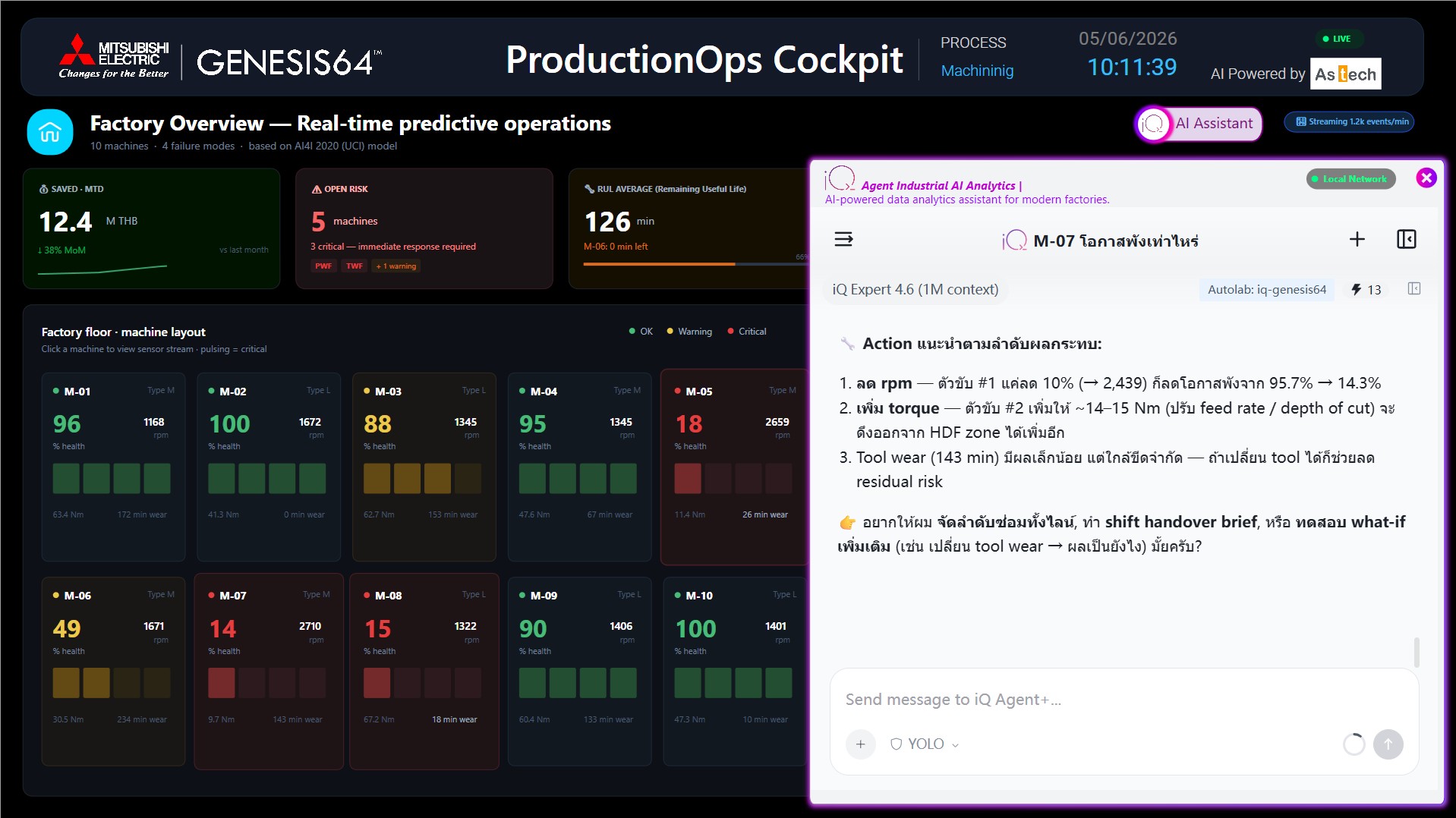Image resolution: width=1456 pixels, height=818 pixels.
Task: Select iQ Expert 4.6 model chip
Action: click(915, 290)
